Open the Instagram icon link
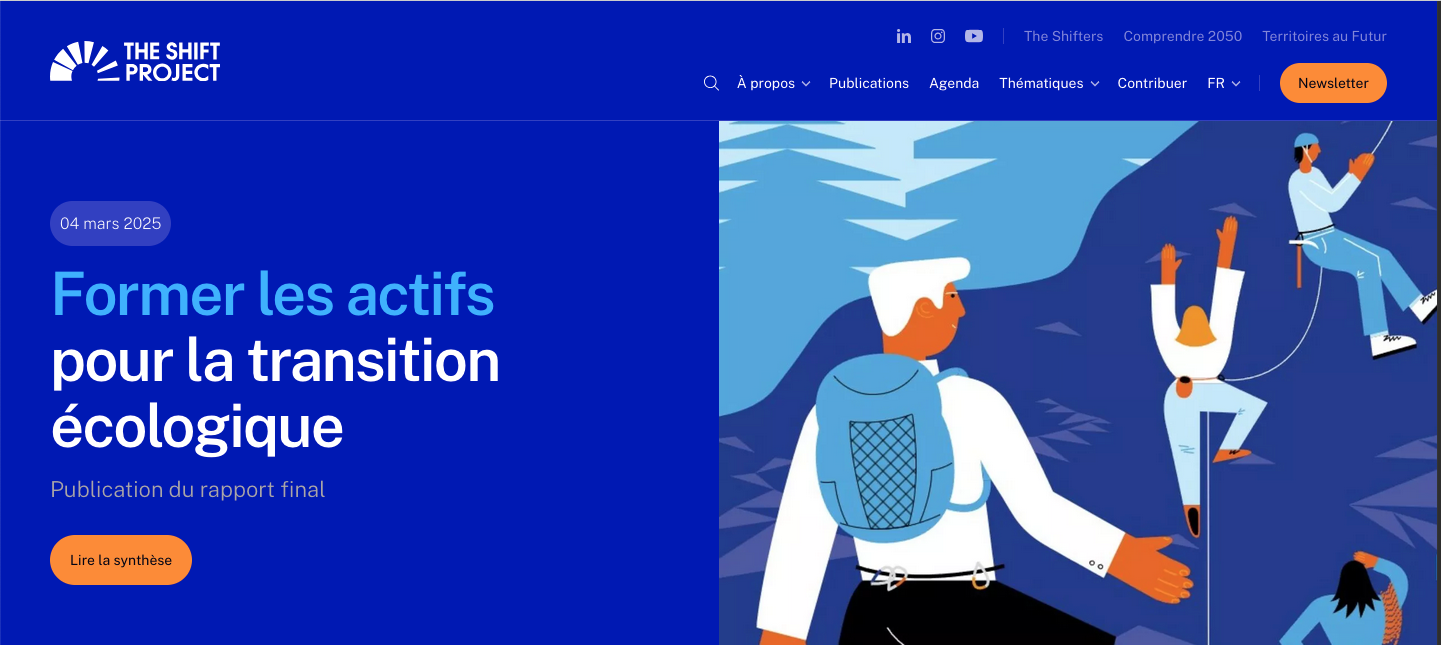 [x=938, y=36]
